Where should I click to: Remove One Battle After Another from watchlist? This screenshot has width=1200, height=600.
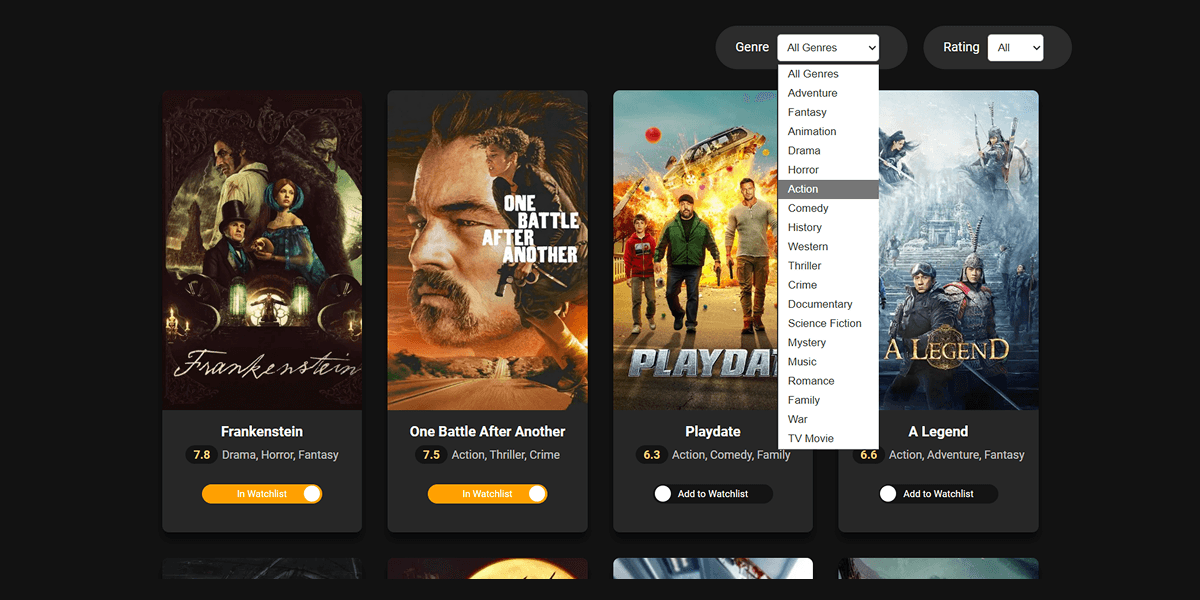tap(487, 494)
